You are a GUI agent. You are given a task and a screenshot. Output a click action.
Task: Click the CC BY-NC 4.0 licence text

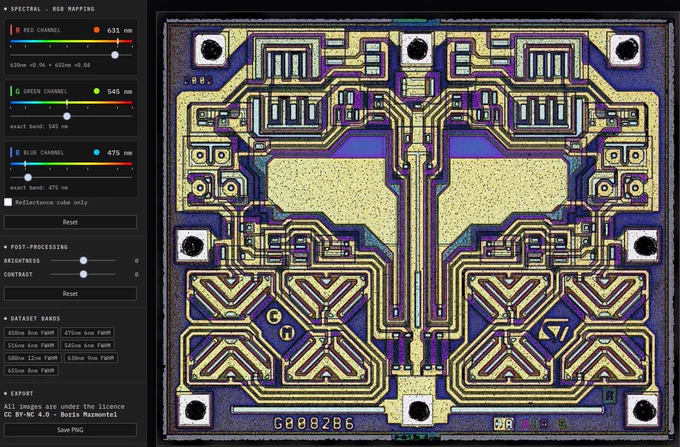coord(60,414)
